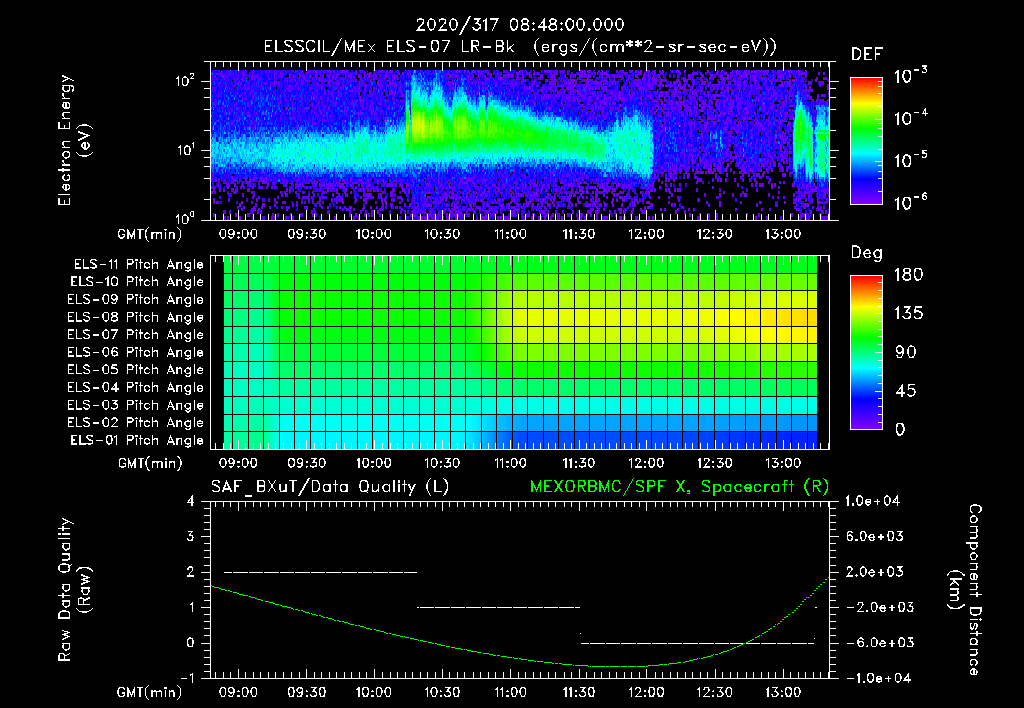Image resolution: width=1024 pixels, height=708 pixels.
Task: Click the ELS-11 Pitch Angle row label
Action: pyautogui.click(x=138, y=265)
